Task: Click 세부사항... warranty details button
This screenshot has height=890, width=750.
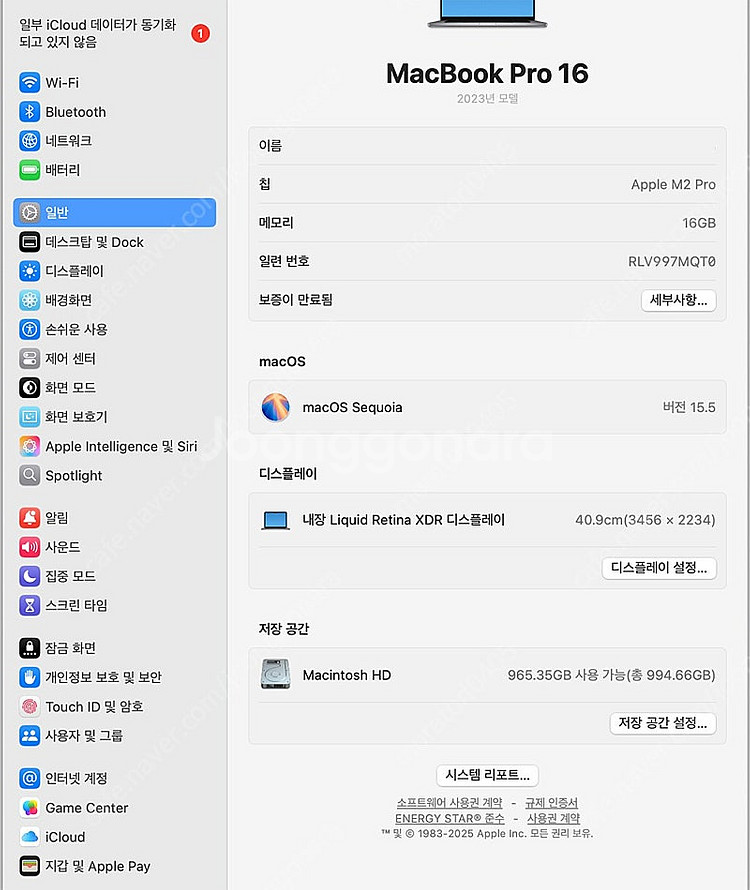Action: pyautogui.click(x=678, y=300)
